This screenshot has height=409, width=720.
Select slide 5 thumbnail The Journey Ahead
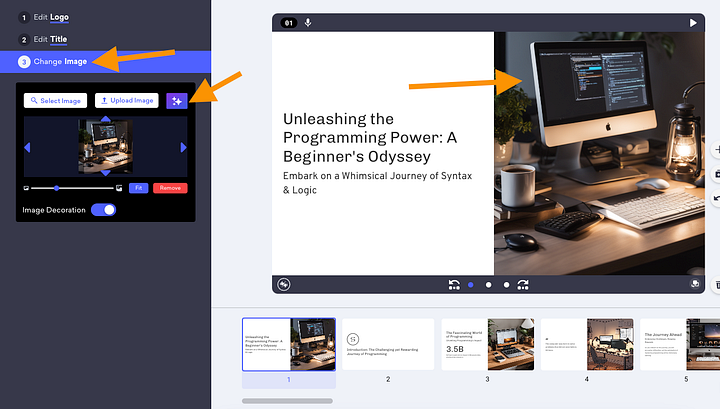point(680,344)
